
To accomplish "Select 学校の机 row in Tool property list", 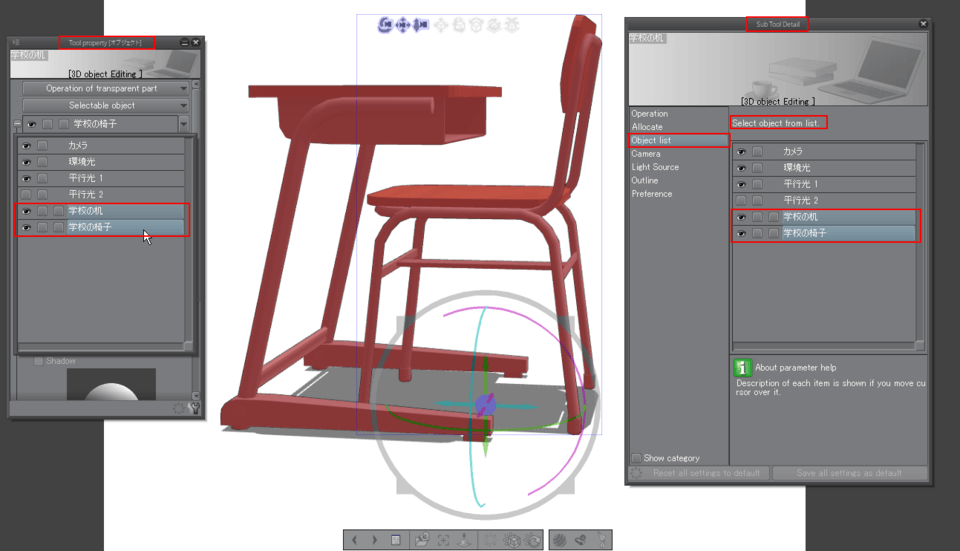I will click(102, 211).
